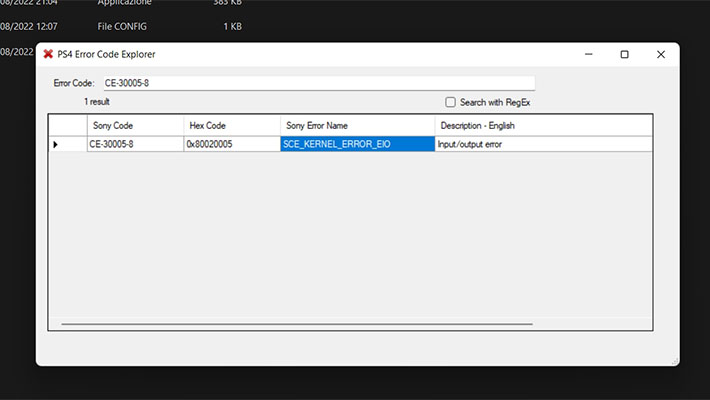Select the row arrow indicator for CE-30005-8
Image resolution: width=710 pixels, height=400 pixels.
(x=68, y=144)
